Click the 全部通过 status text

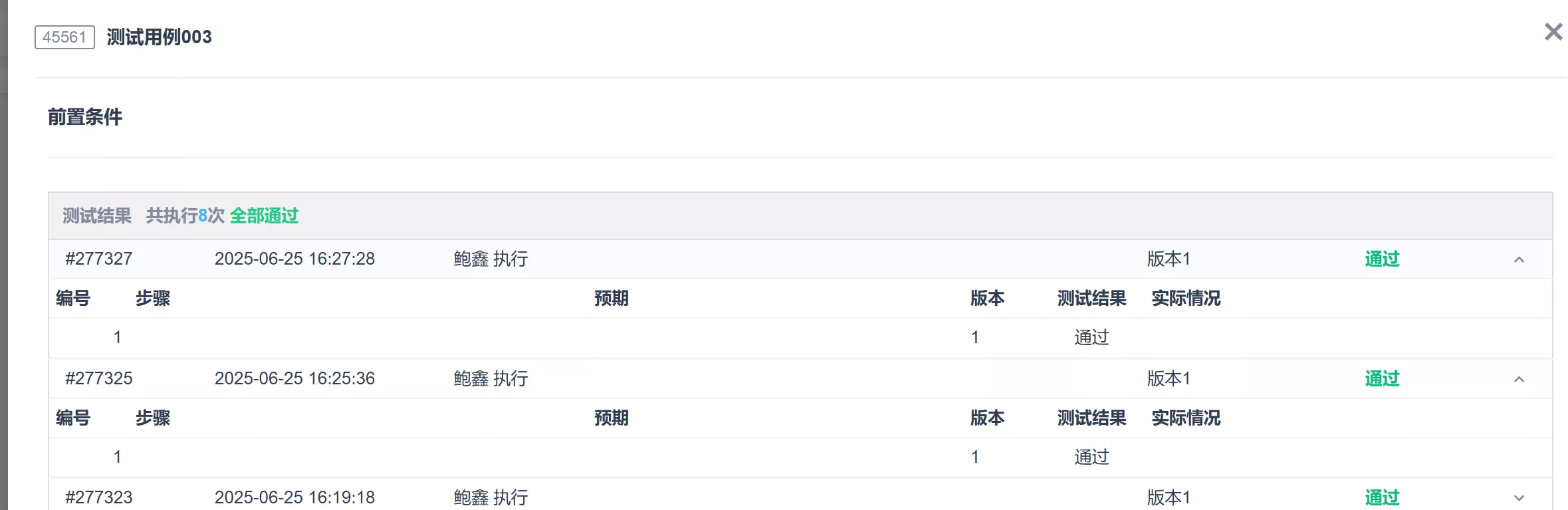click(x=264, y=215)
